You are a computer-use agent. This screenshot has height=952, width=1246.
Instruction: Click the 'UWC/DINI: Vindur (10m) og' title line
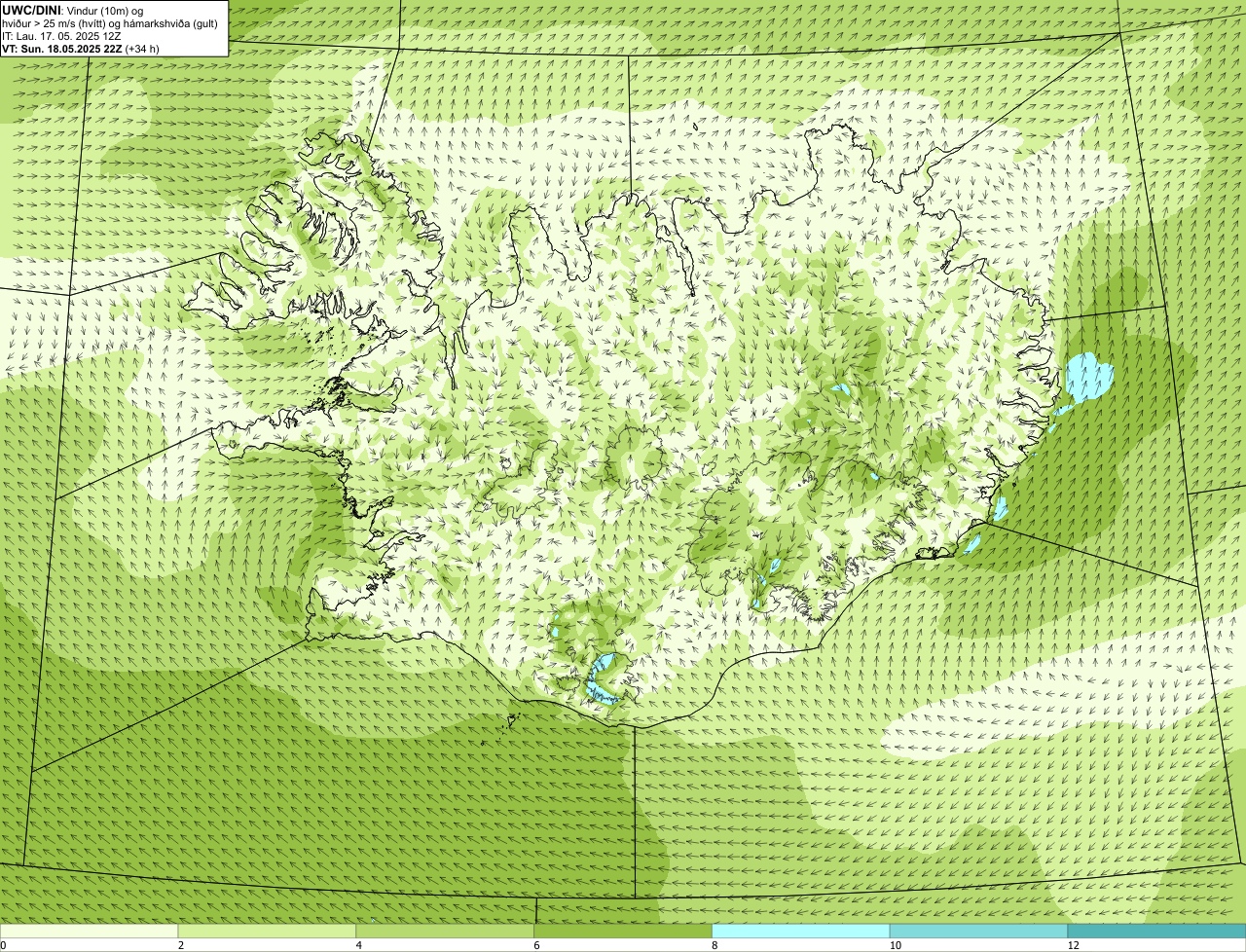pyautogui.click(x=73, y=10)
